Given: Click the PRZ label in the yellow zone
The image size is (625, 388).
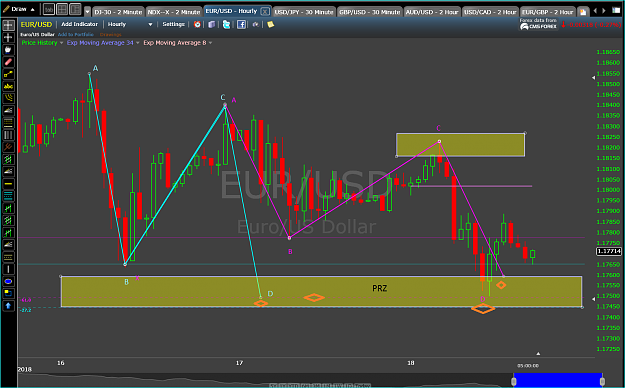Looking at the screenshot, I should point(379,288).
